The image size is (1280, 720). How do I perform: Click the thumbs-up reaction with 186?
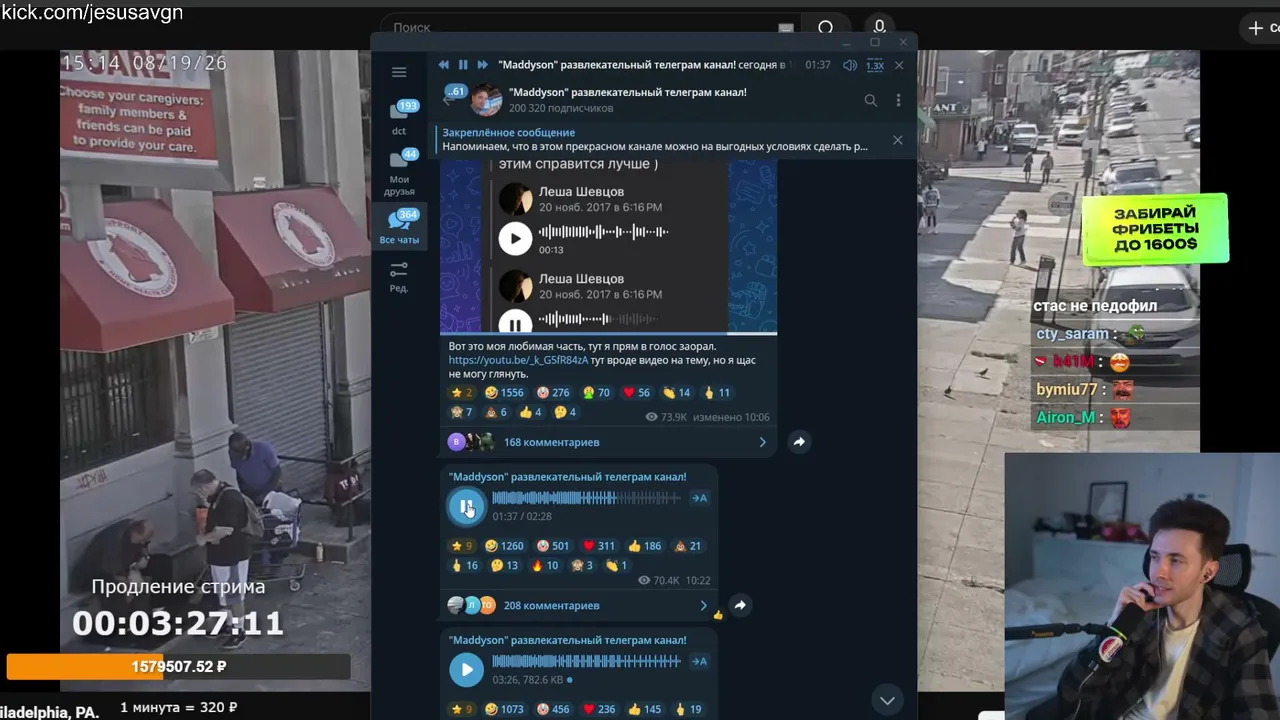coord(645,546)
